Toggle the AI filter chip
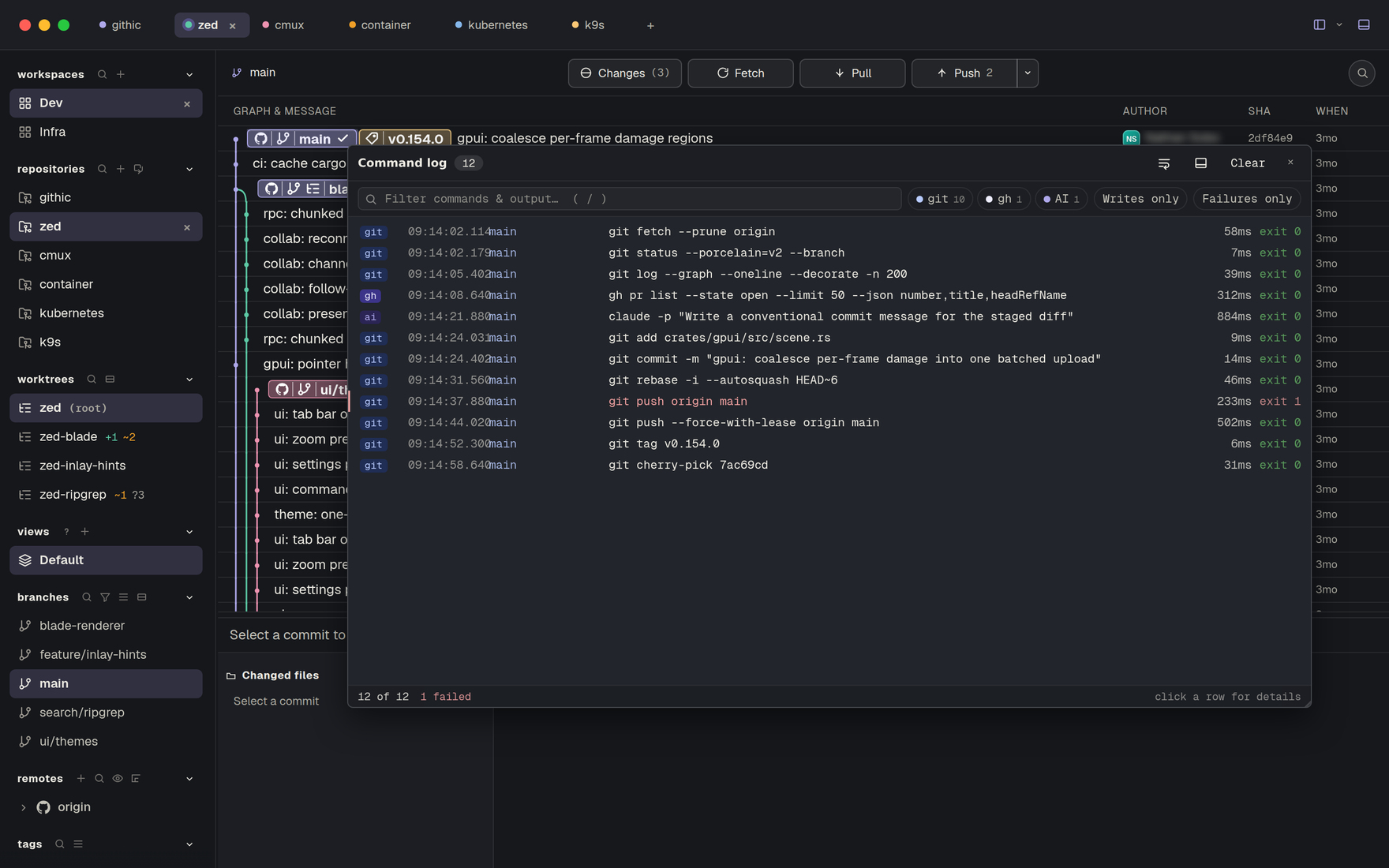 [1061, 199]
